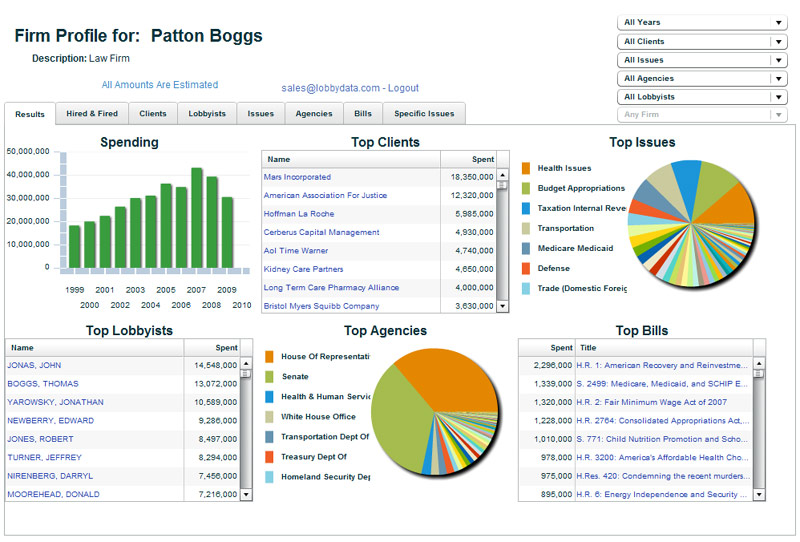The height and width of the screenshot is (542, 800).
Task: Open S. 2499 Medicare bill link
Action: (x=662, y=384)
